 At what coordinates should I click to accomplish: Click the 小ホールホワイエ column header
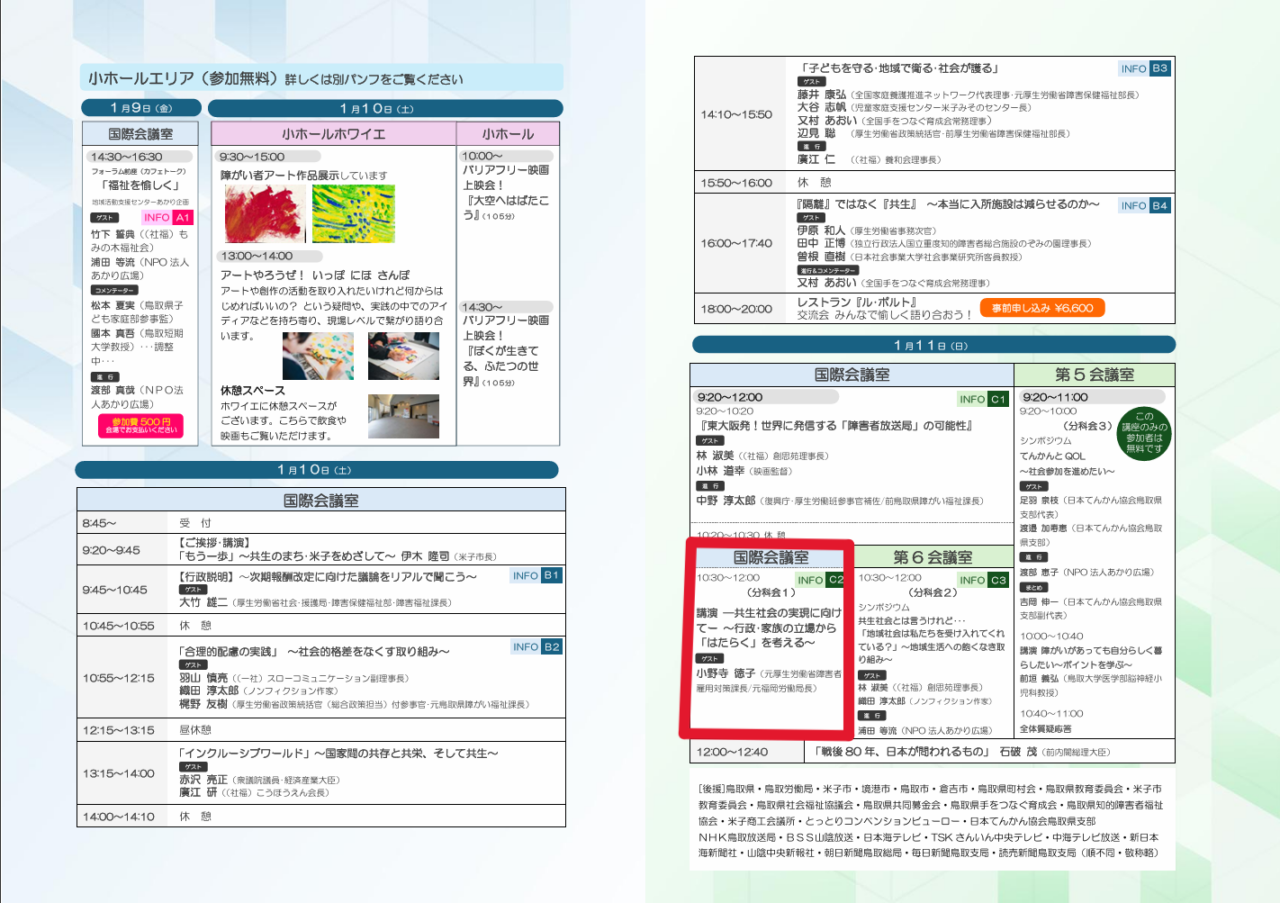[x=333, y=134]
